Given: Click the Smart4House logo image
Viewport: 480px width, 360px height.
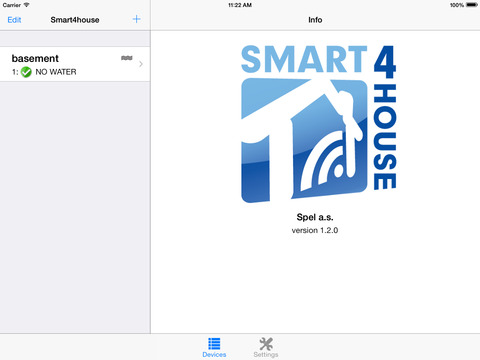Looking at the screenshot, I should (x=318, y=124).
